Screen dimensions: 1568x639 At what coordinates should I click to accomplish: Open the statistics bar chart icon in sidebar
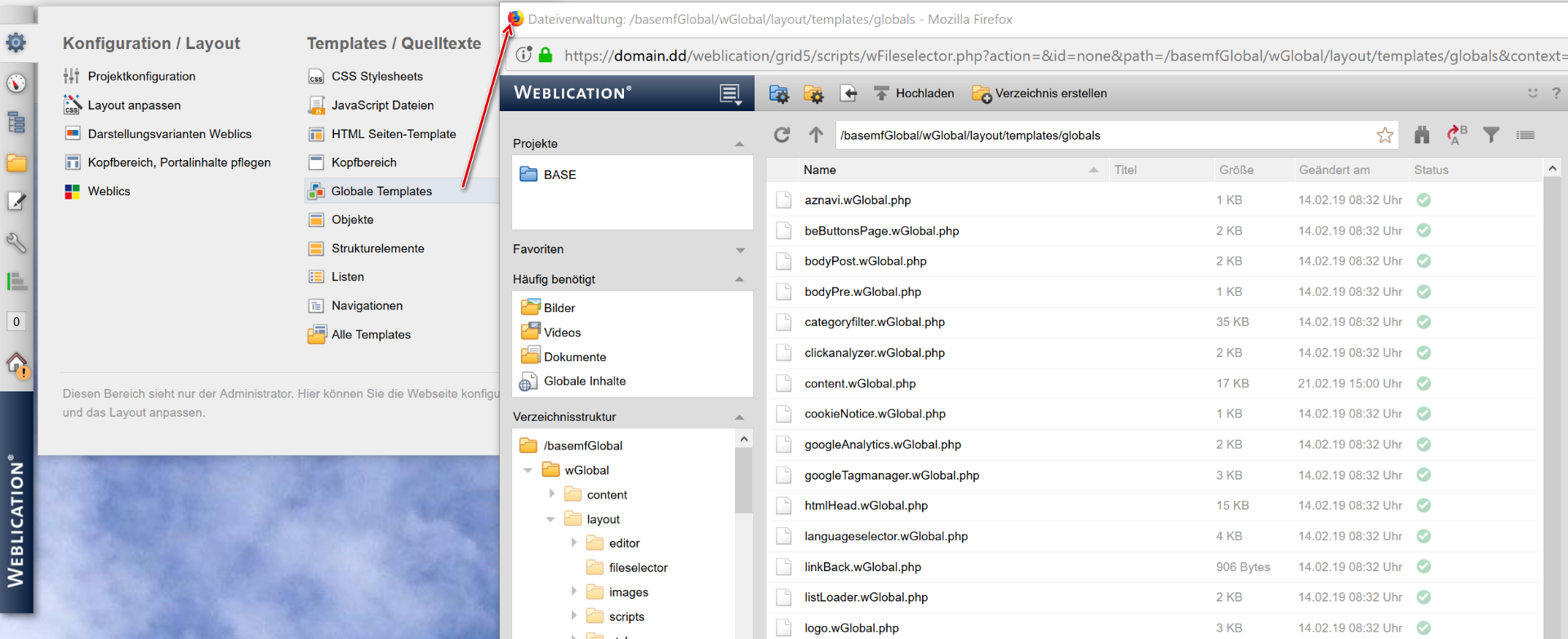pyautogui.click(x=16, y=282)
